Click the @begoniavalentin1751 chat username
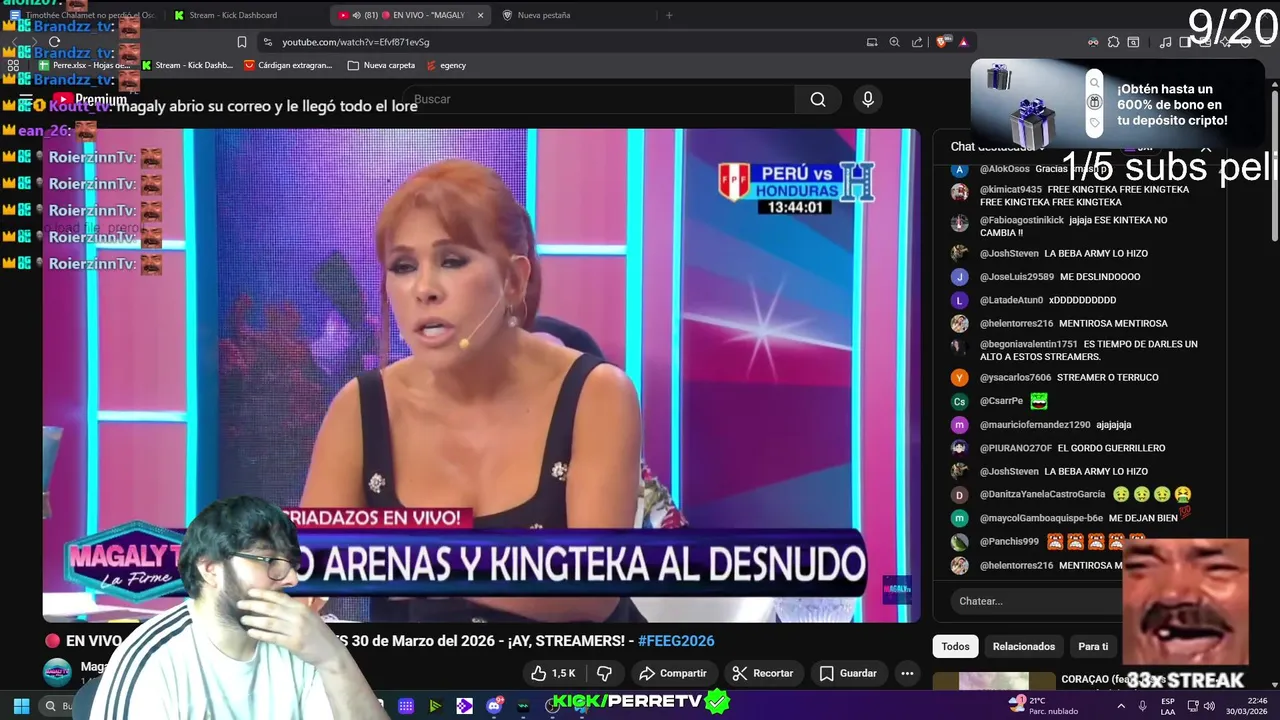The width and height of the screenshot is (1280, 720). 1028,344
